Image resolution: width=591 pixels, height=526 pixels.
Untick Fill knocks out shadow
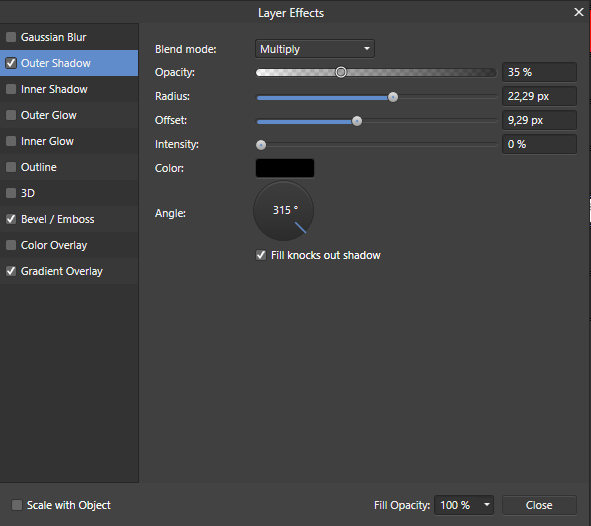pyautogui.click(x=261, y=255)
